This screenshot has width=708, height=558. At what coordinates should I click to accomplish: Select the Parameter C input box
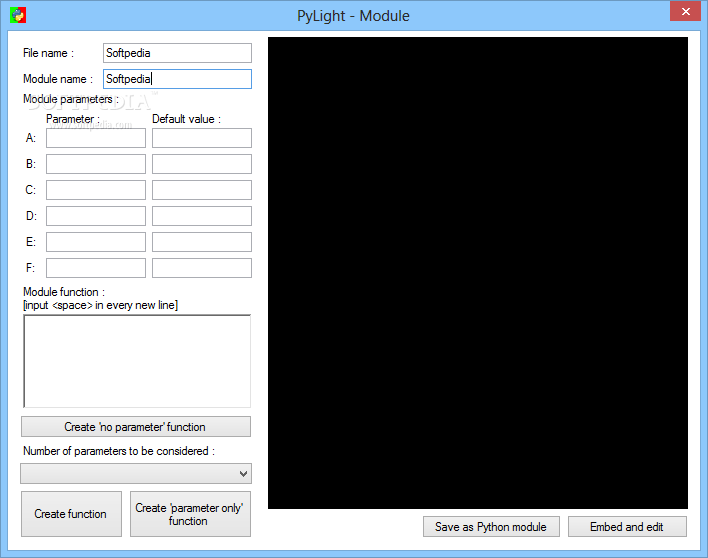pyautogui.click(x=96, y=190)
